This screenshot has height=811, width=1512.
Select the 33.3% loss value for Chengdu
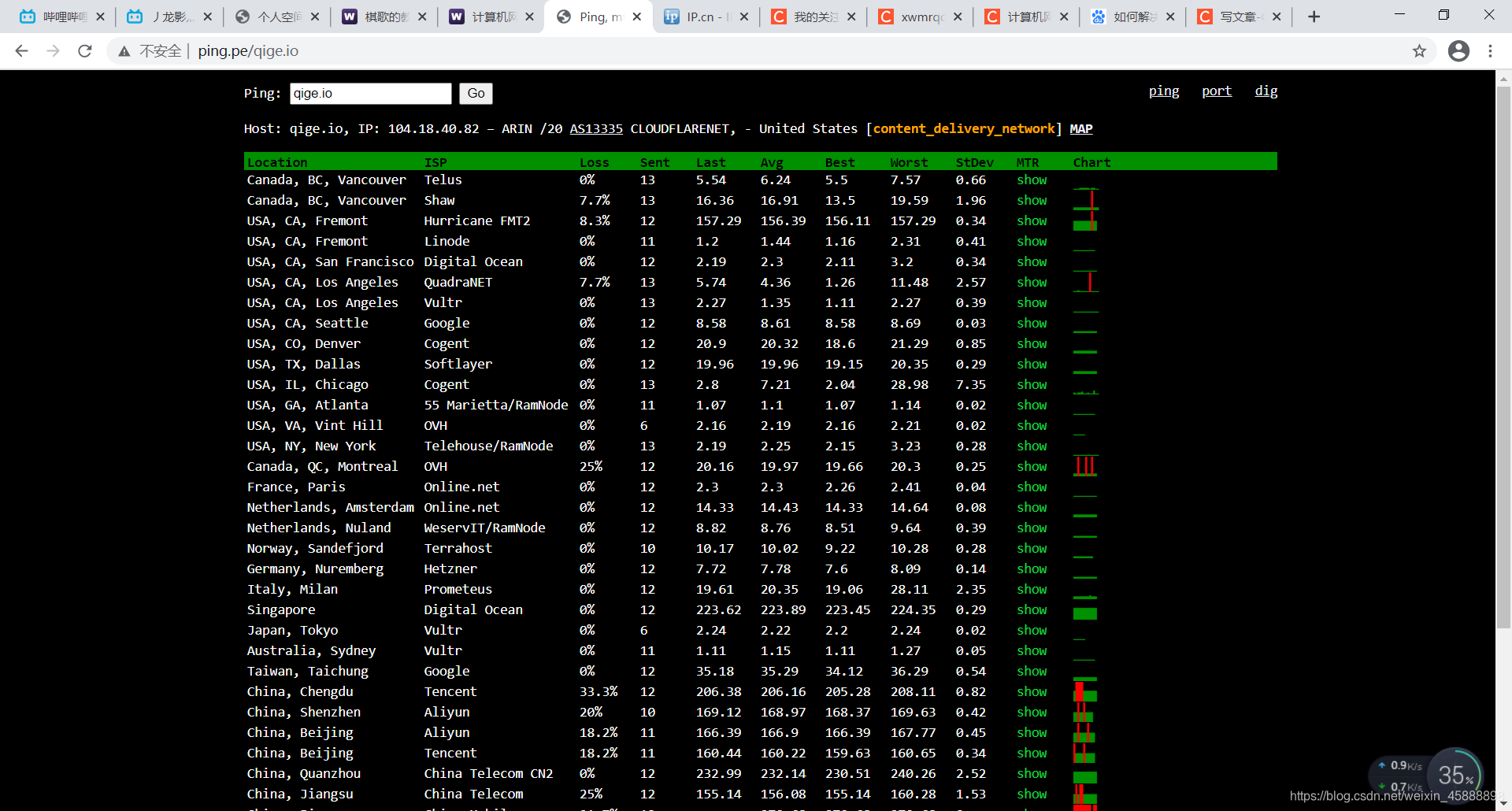click(598, 692)
